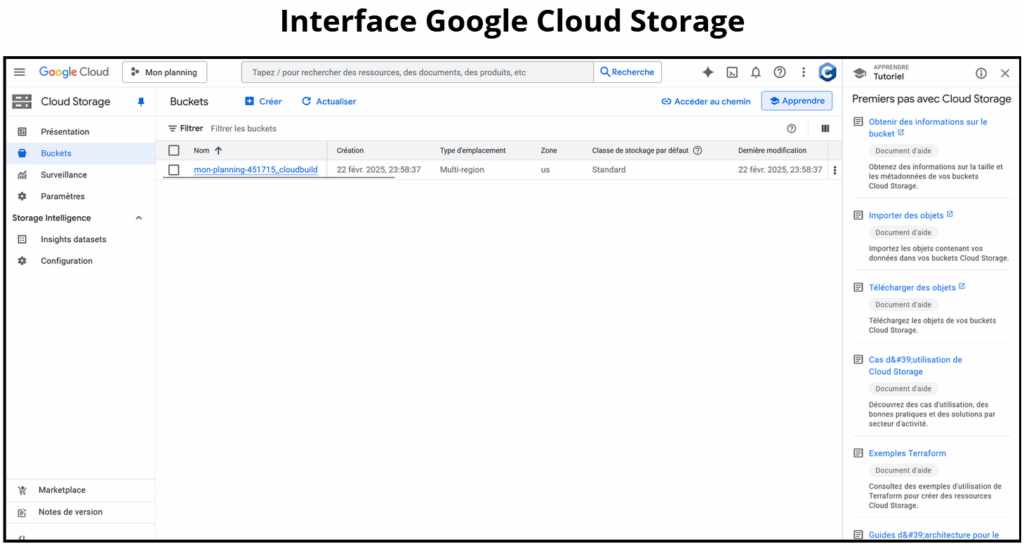The image size is (1024, 544).
Task: Open the column display options icon
Action: coord(825,129)
